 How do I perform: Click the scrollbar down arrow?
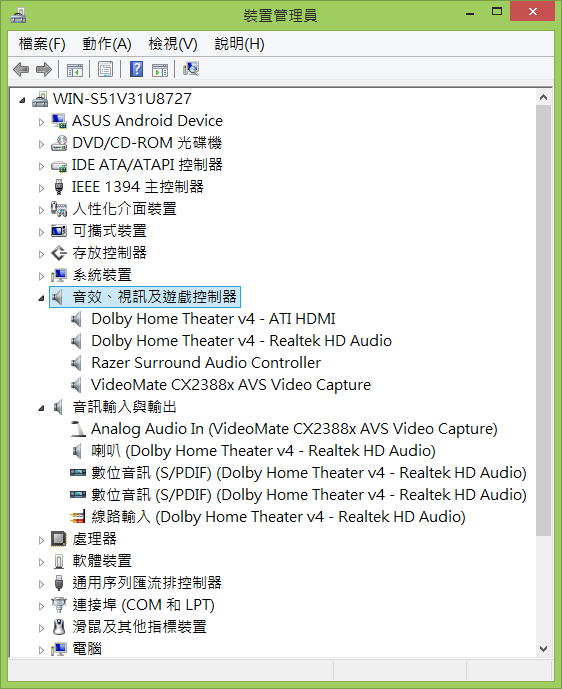[544, 649]
